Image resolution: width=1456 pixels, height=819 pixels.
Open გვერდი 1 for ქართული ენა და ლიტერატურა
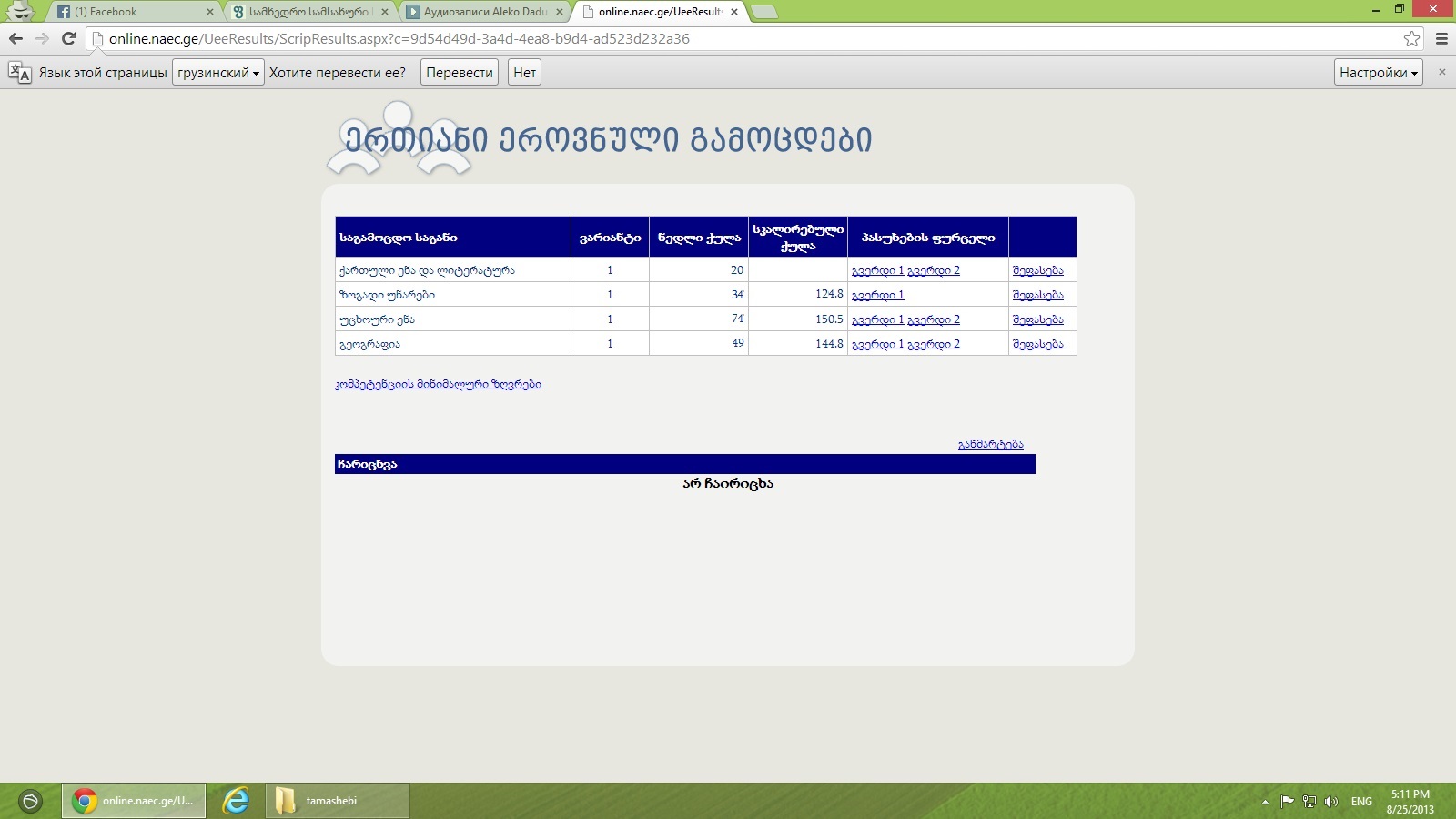pos(877,270)
